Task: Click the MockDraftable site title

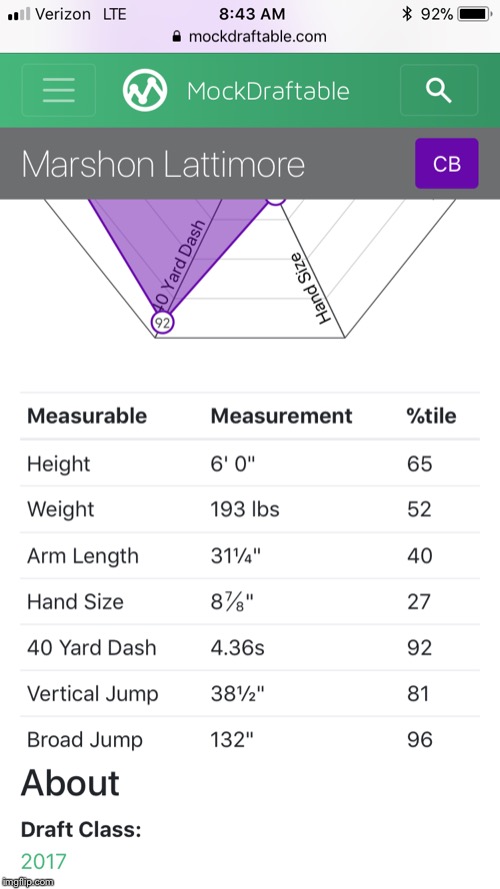Action: [268, 91]
